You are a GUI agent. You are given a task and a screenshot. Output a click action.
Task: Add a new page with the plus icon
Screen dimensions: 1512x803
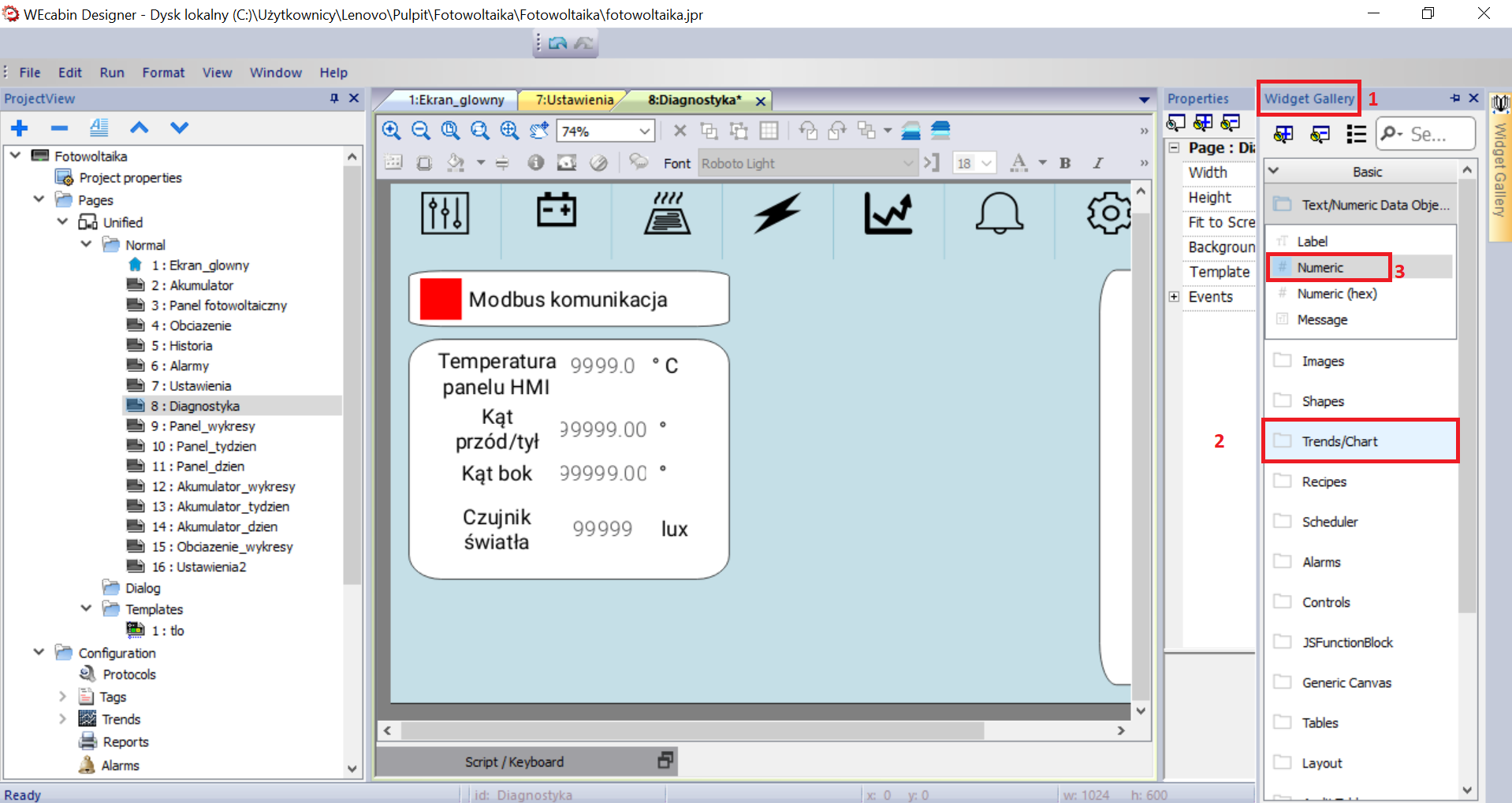(x=20, y=128)
